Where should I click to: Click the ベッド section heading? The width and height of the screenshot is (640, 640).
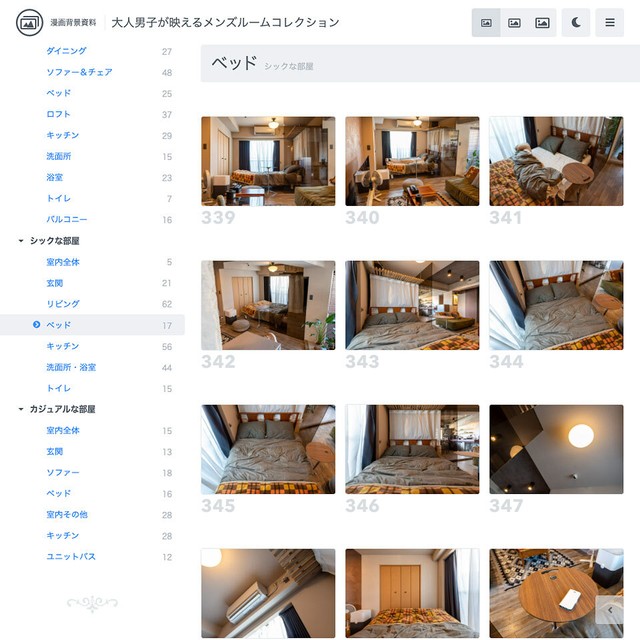pyautogui.click(x=234, y=63)
